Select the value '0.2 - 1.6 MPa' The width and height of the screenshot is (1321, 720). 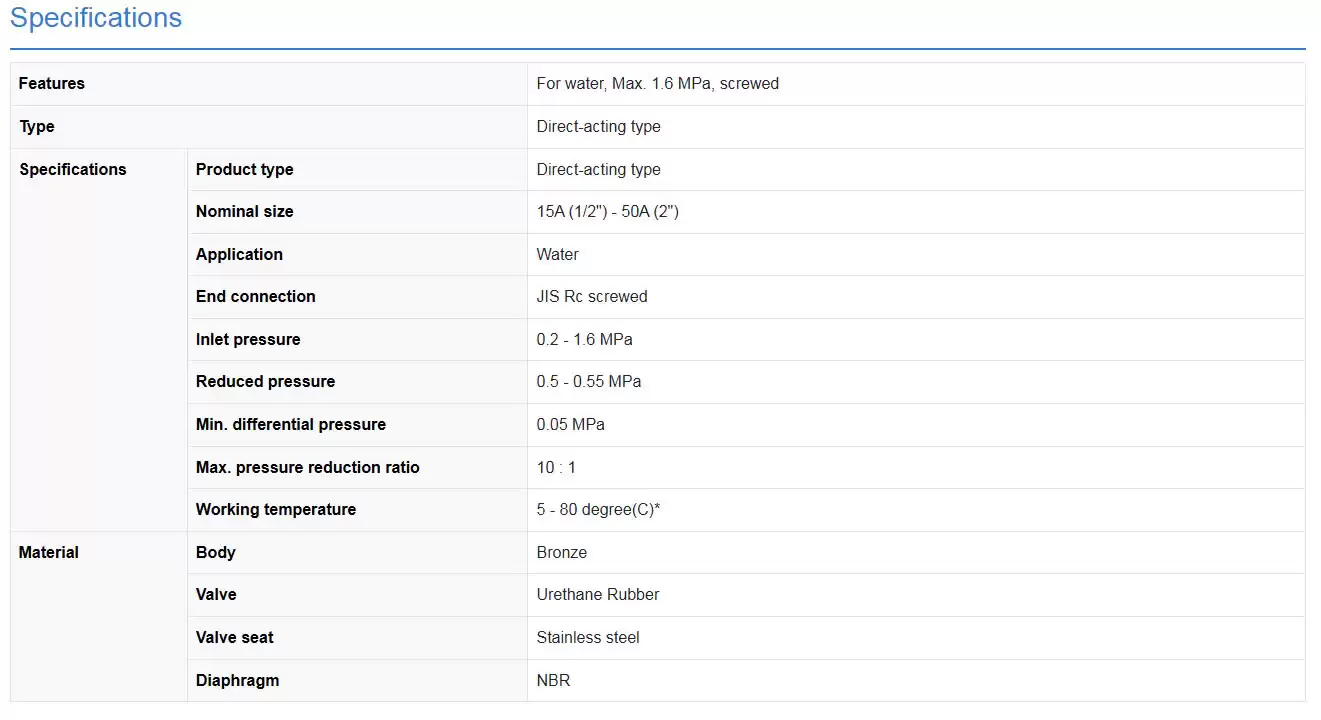[x=585, y=340]
